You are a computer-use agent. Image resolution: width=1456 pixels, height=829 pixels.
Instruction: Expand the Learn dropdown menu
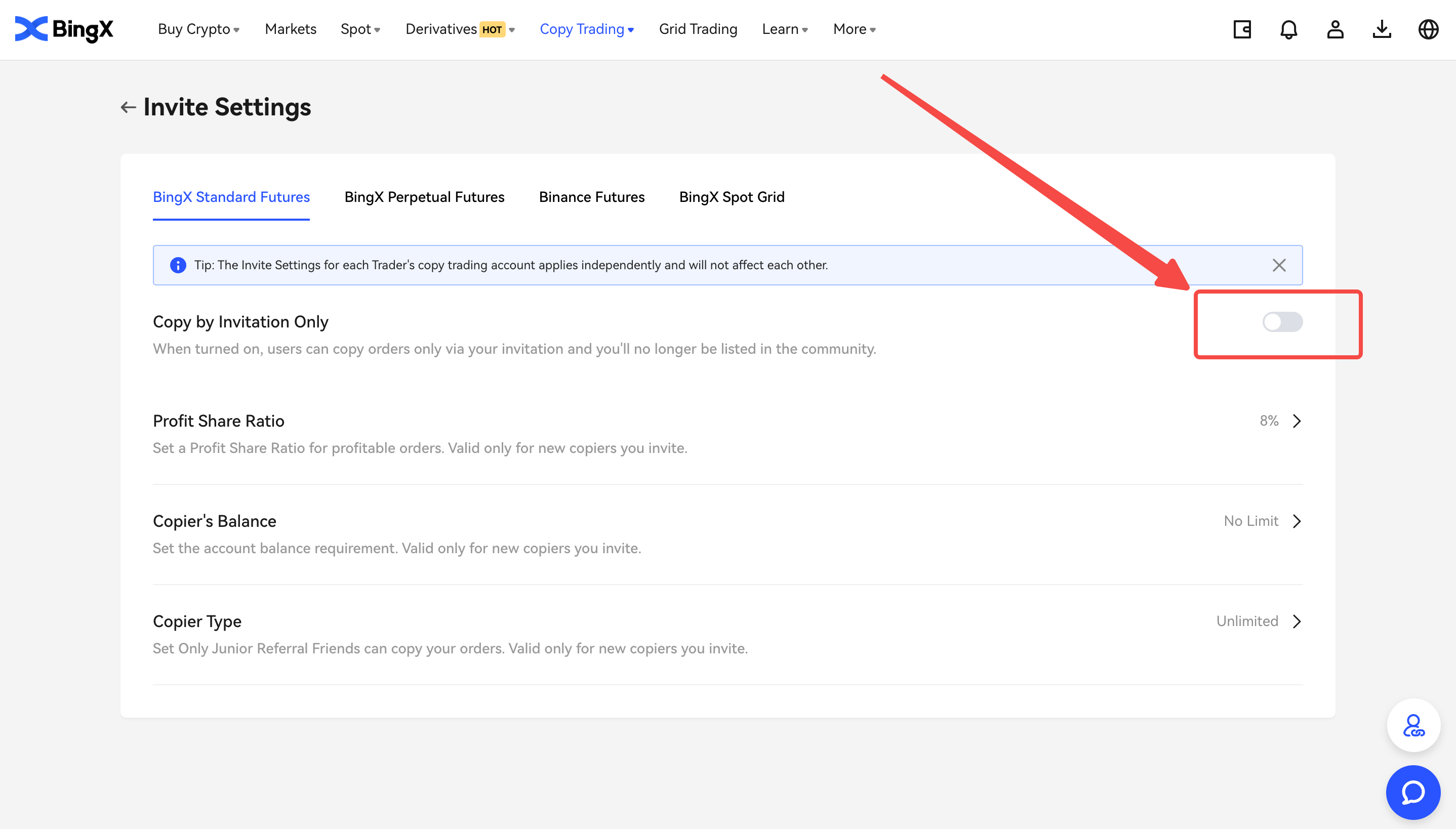tap(785, 29)
